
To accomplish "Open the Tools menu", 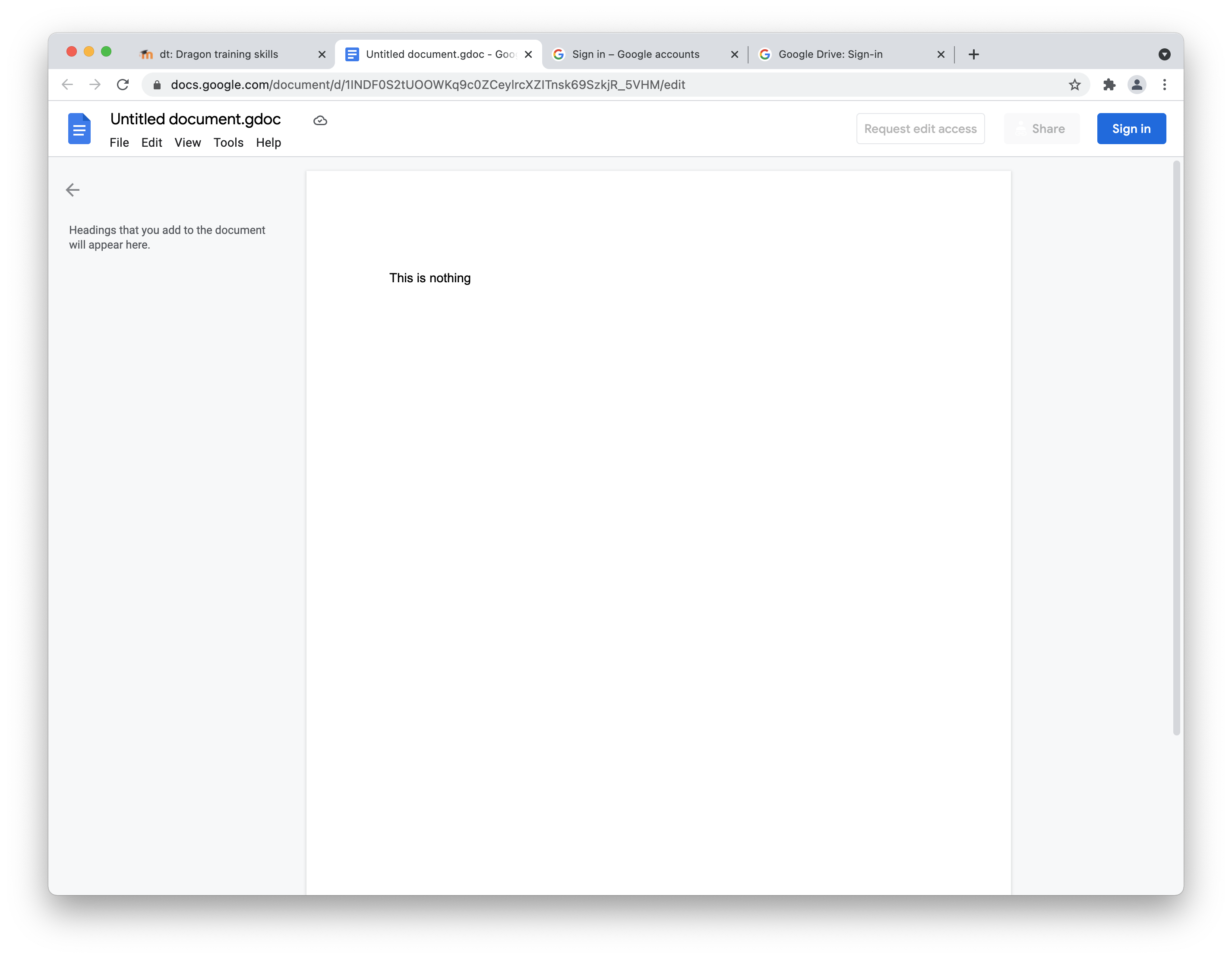I will tap(228, 143).
